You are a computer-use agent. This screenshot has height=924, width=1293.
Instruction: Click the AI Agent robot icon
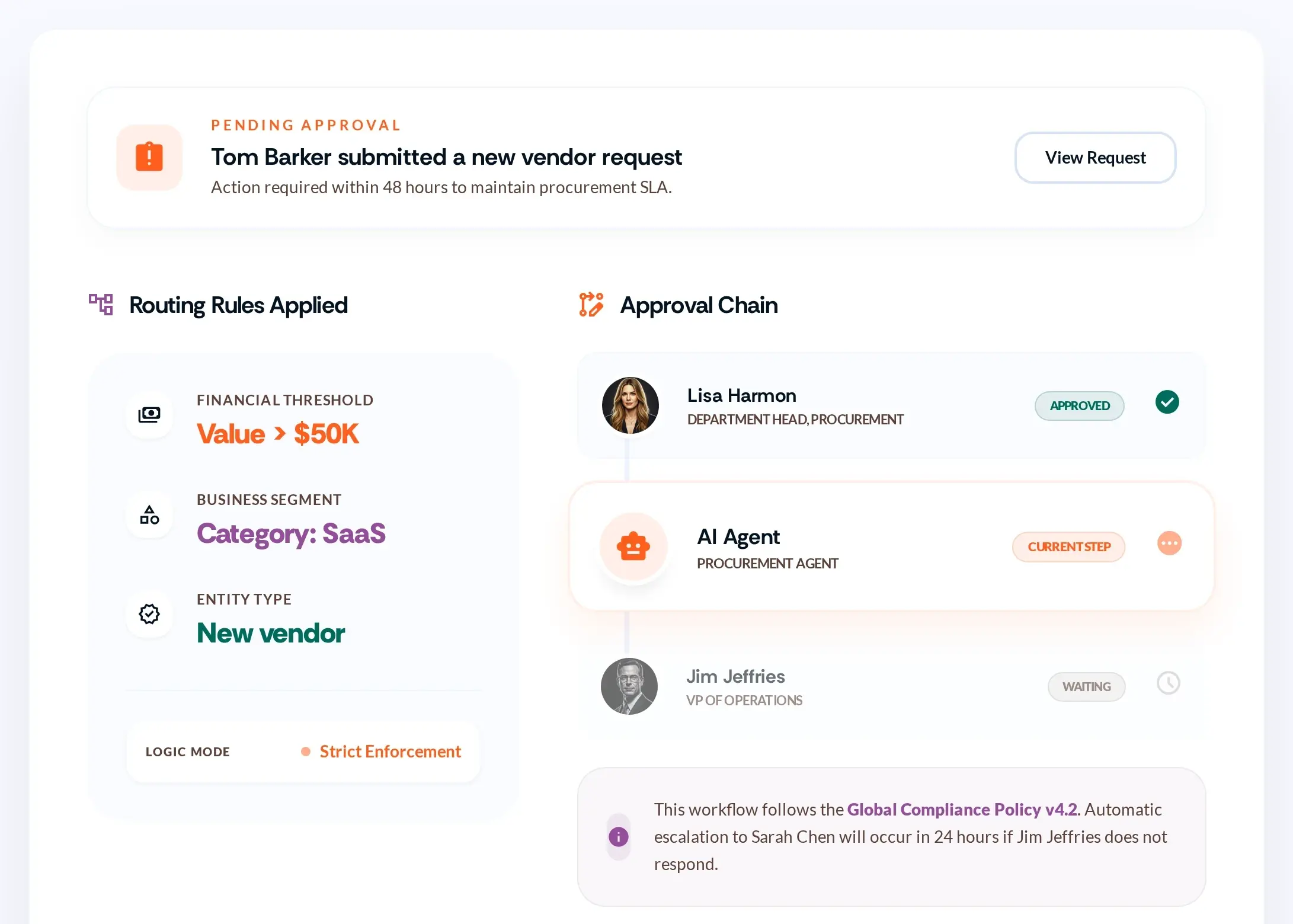633,546
